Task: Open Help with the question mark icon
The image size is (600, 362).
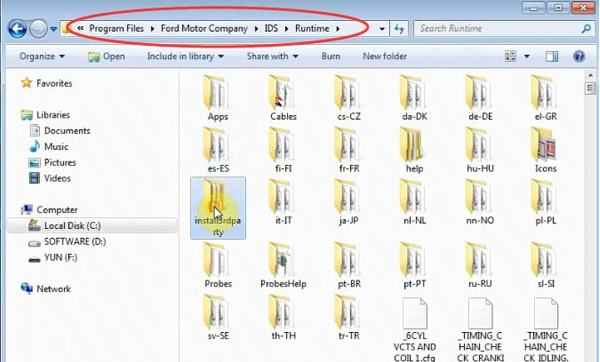Action: coord(579,57)
